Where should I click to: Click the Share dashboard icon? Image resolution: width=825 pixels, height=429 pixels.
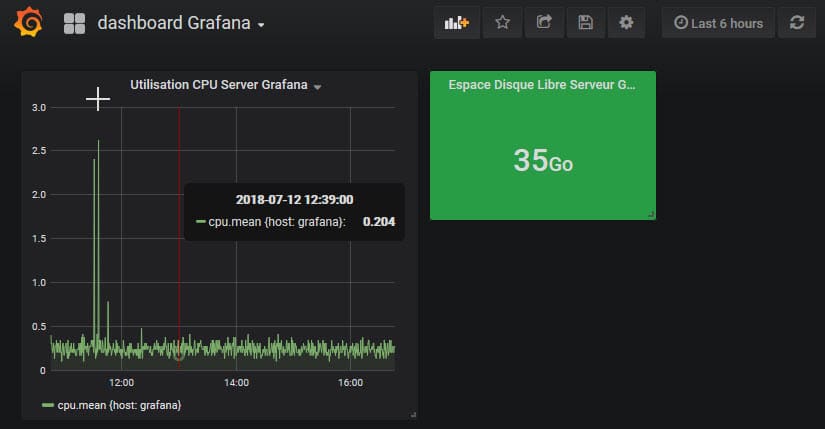point(544,23)
